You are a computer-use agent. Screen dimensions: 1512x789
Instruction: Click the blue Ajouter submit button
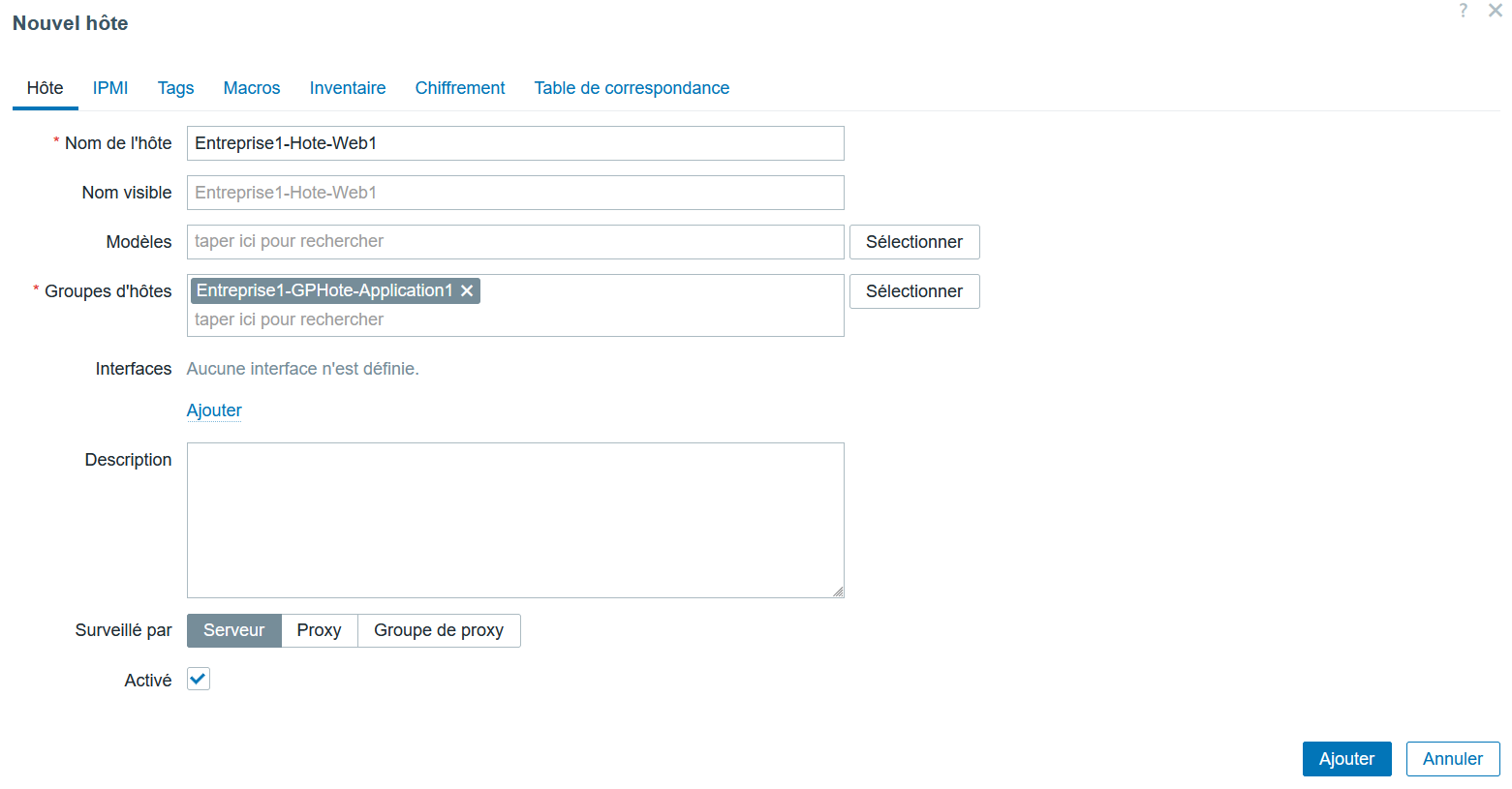coord(1346,759)
